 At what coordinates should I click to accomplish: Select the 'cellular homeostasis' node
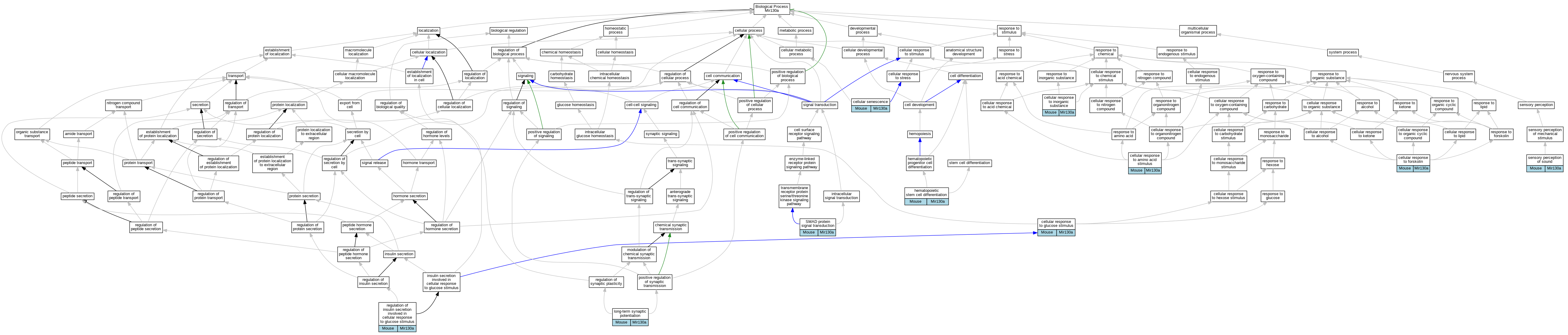click(615, 52)
